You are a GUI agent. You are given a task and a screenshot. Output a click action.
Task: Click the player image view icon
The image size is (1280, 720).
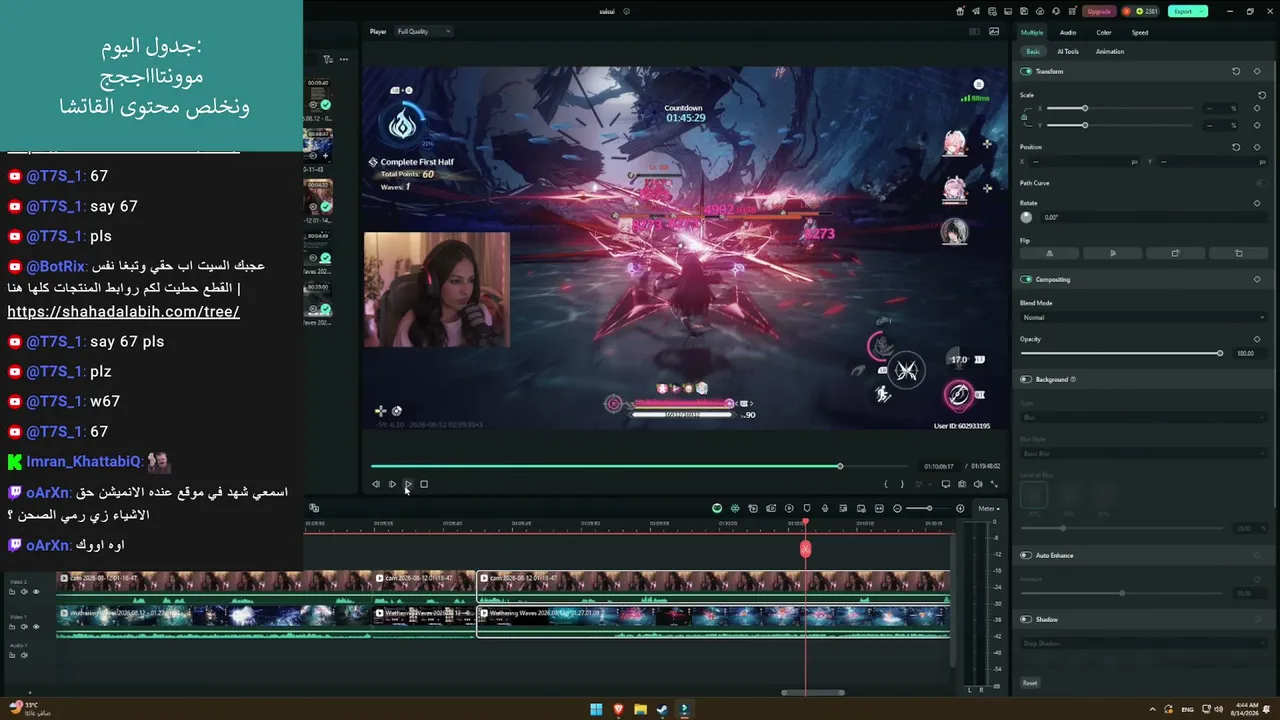click(x=994, y=31)
